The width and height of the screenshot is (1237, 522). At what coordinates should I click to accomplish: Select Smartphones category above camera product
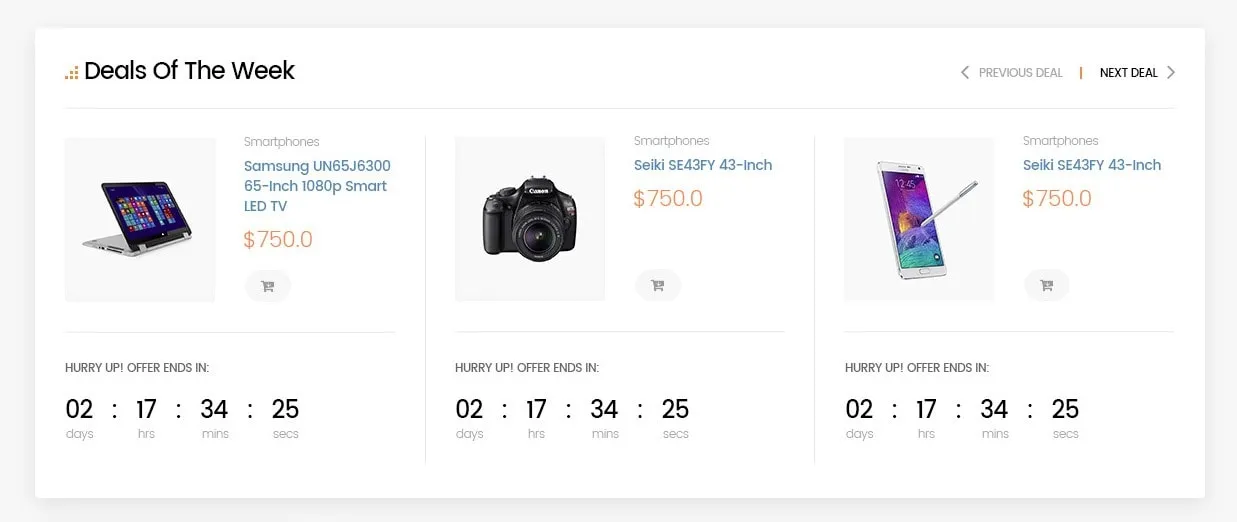click(672, 141)
